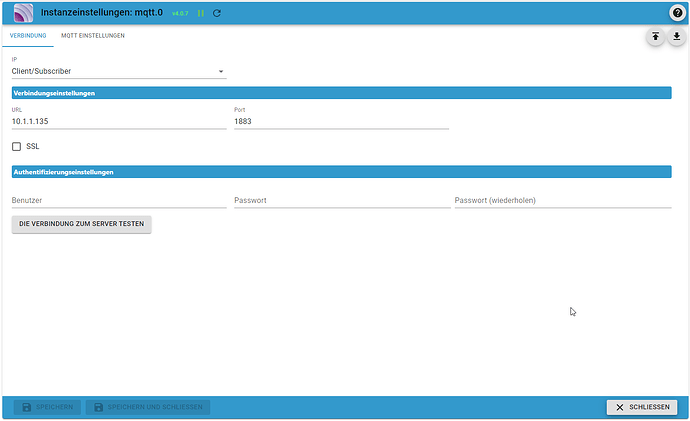This screenshot has width=690, height=421.
Task: Click the Speichern button
Action: (x=47, y=407)
